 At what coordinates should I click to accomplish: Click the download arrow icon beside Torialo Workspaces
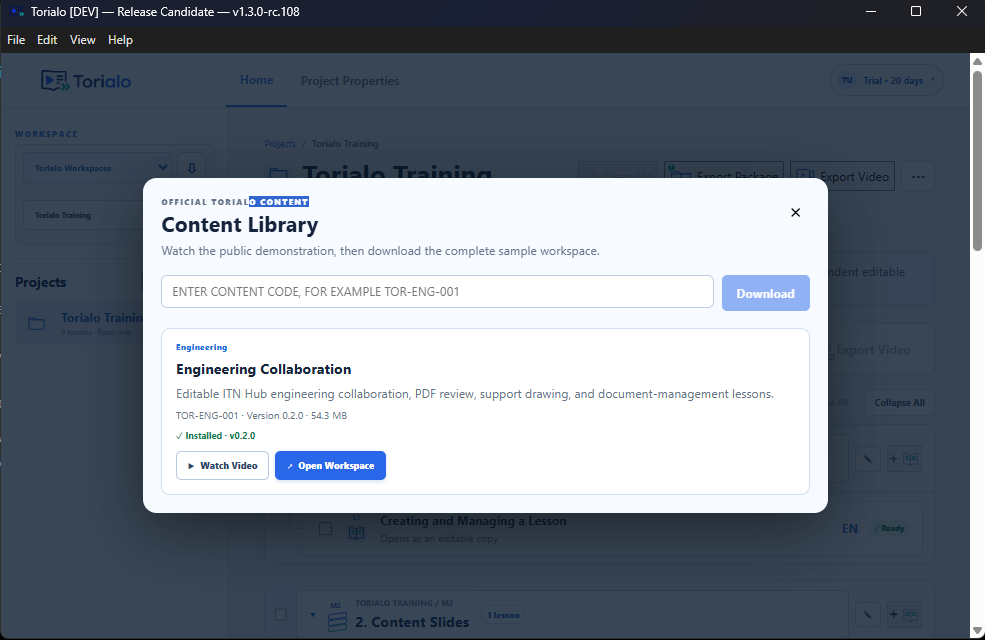pos(192,168)
